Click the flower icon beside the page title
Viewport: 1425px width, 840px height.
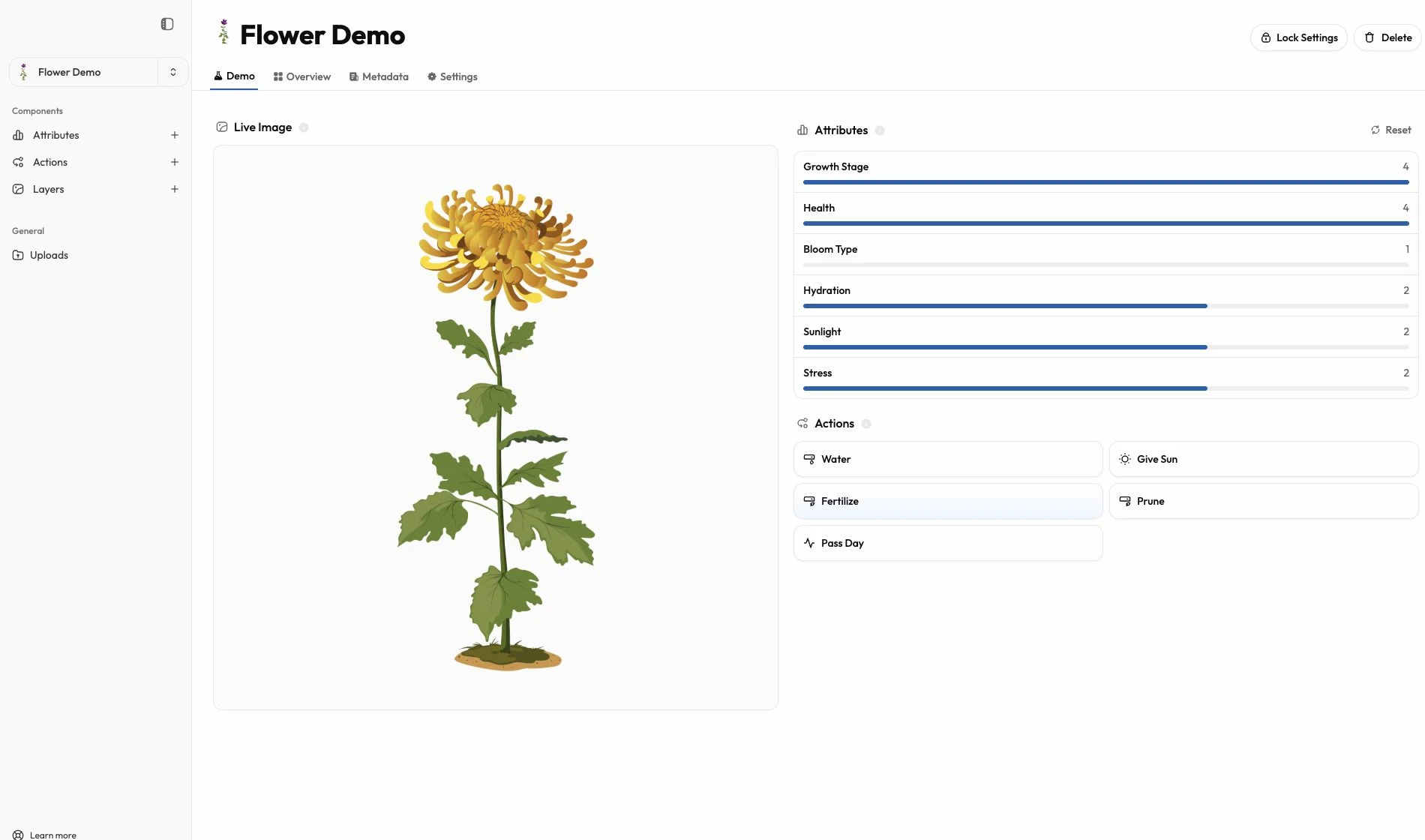223,32
